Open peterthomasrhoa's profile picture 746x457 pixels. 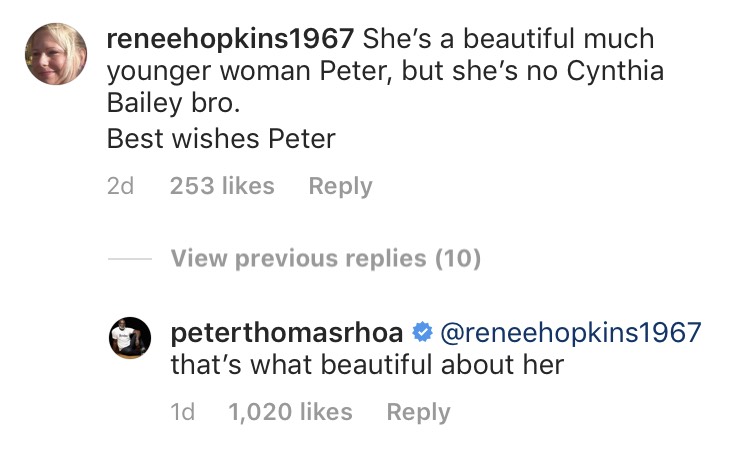[x=128, y=339]
